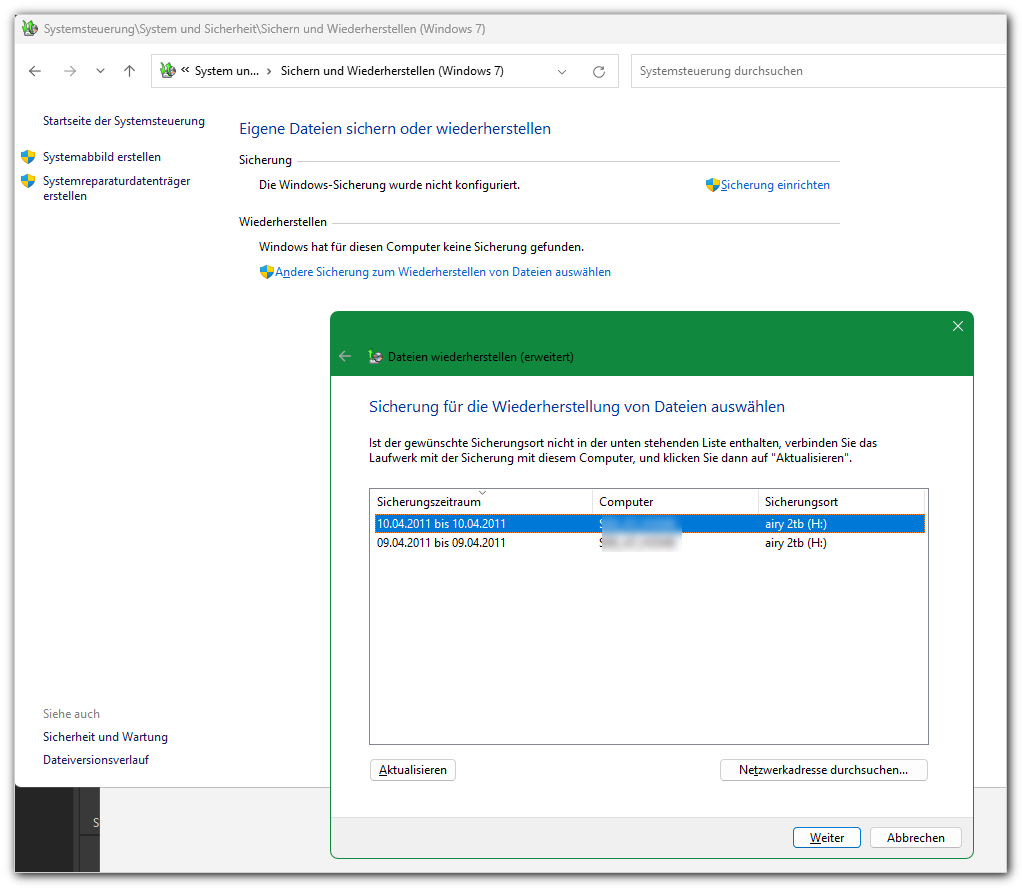Click the Control Panel icon in address bar
Image resolution: width=1022 pixels, height=888 pixels.
point(168,70)
